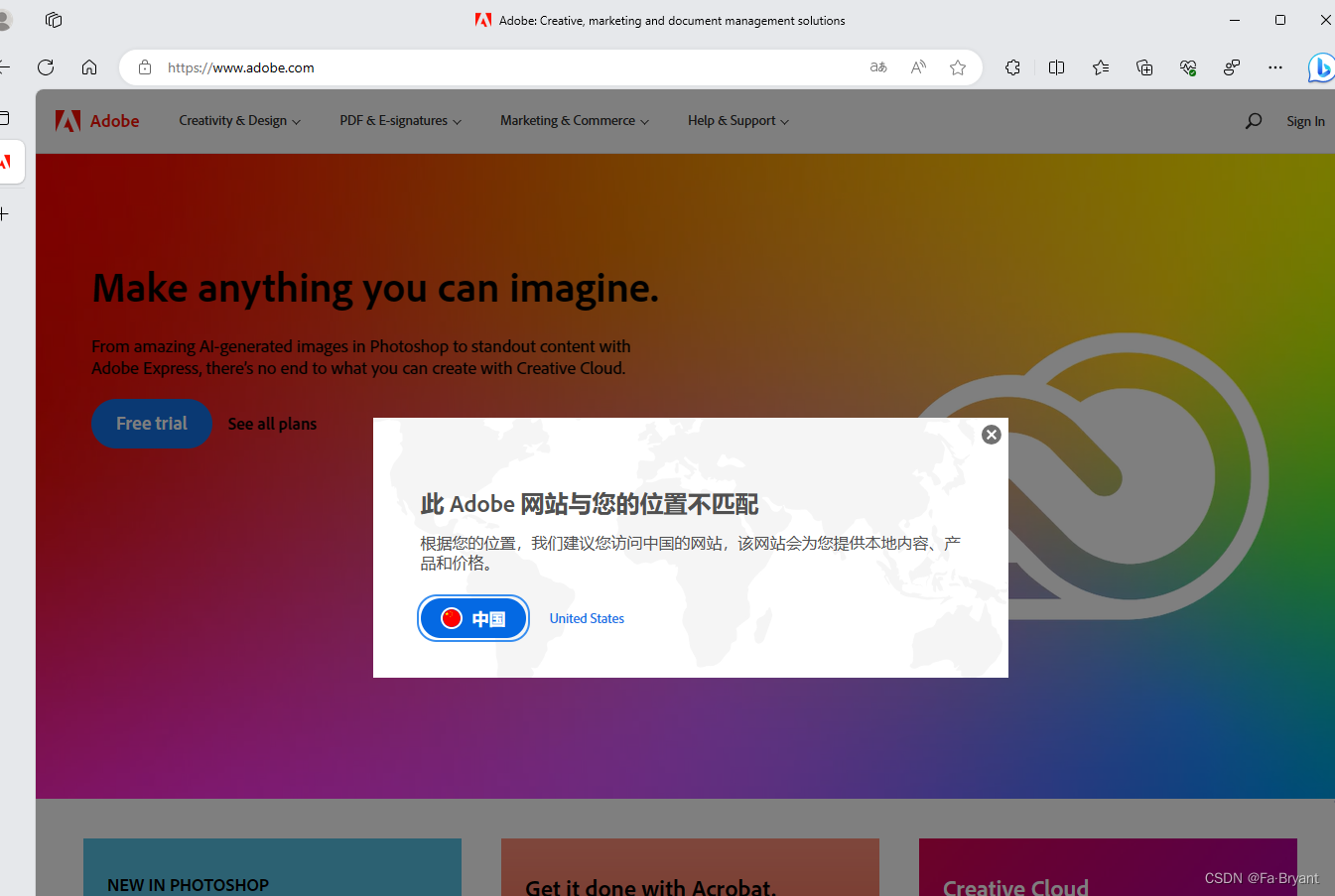Open browser essentials heart icon
The width and height of the screenshot is (1335, 896).
point(1188,67)
